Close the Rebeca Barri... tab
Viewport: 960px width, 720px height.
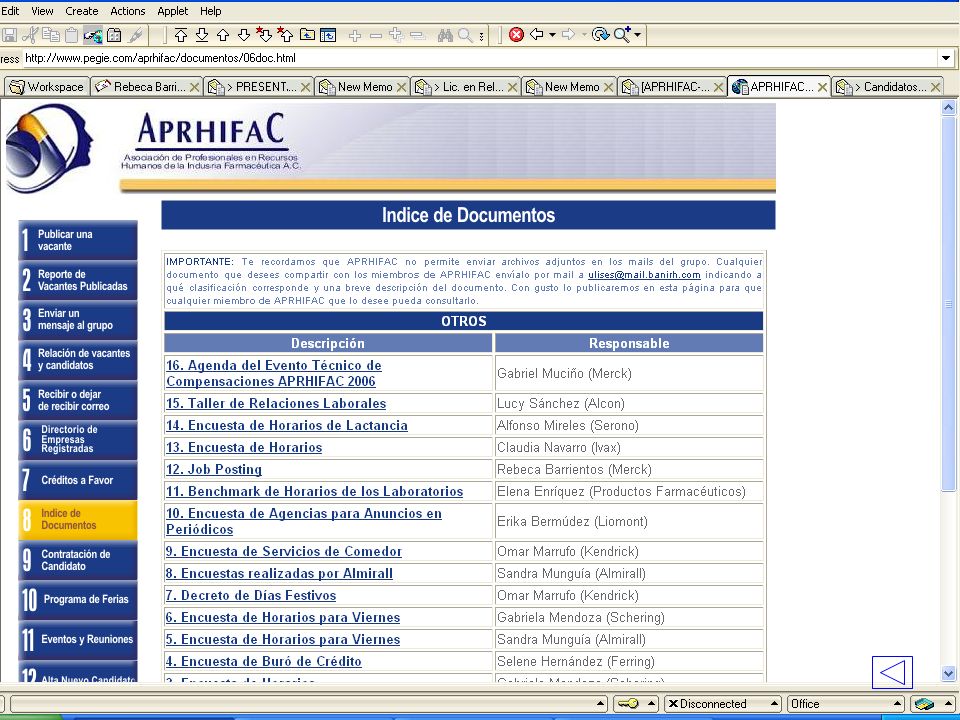point(195,87)
